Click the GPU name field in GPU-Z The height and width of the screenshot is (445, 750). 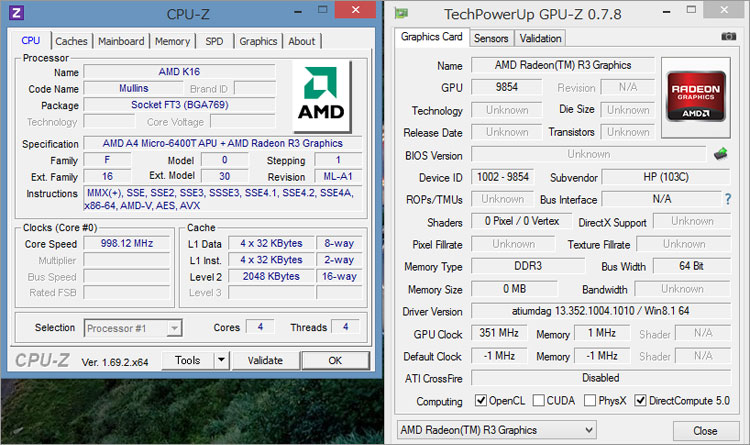coord(562,65)
